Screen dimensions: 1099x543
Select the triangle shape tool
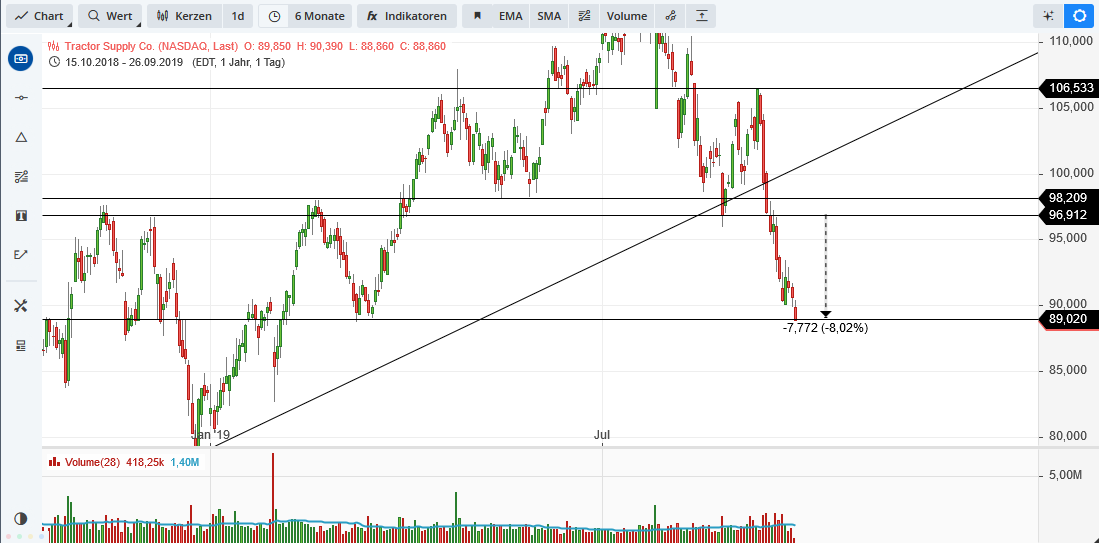(21, 137)
